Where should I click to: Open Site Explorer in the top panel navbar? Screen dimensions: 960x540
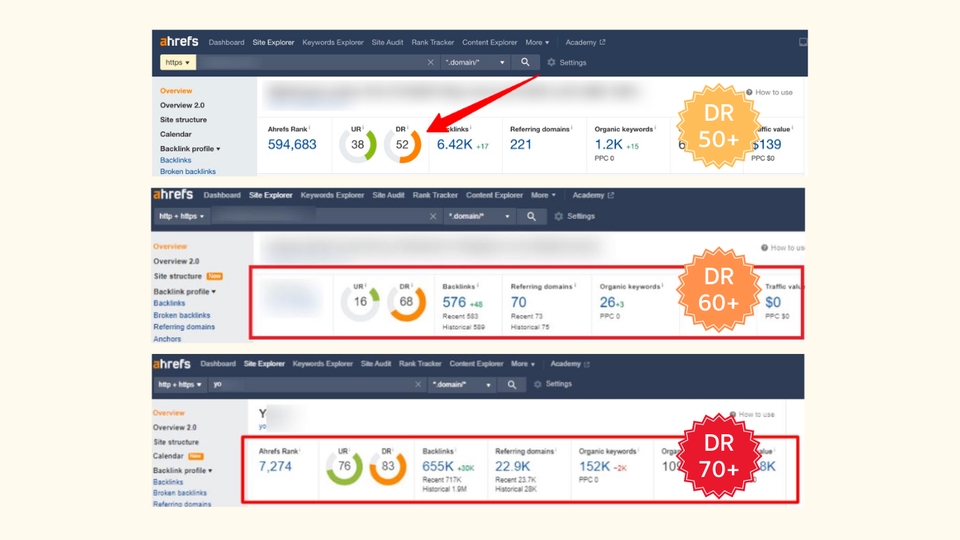pos(273,42)
